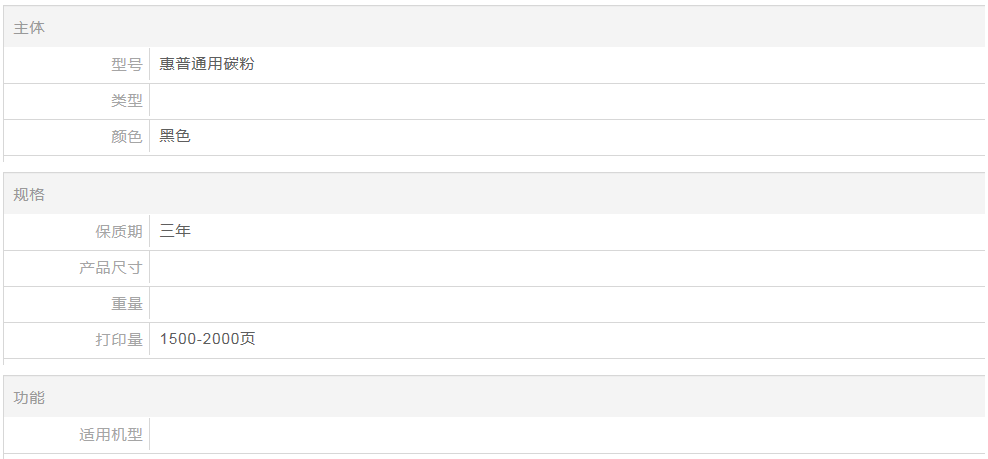Select the 三年 warranty value
Screen dimensions: 988x459
click(175, 232)
